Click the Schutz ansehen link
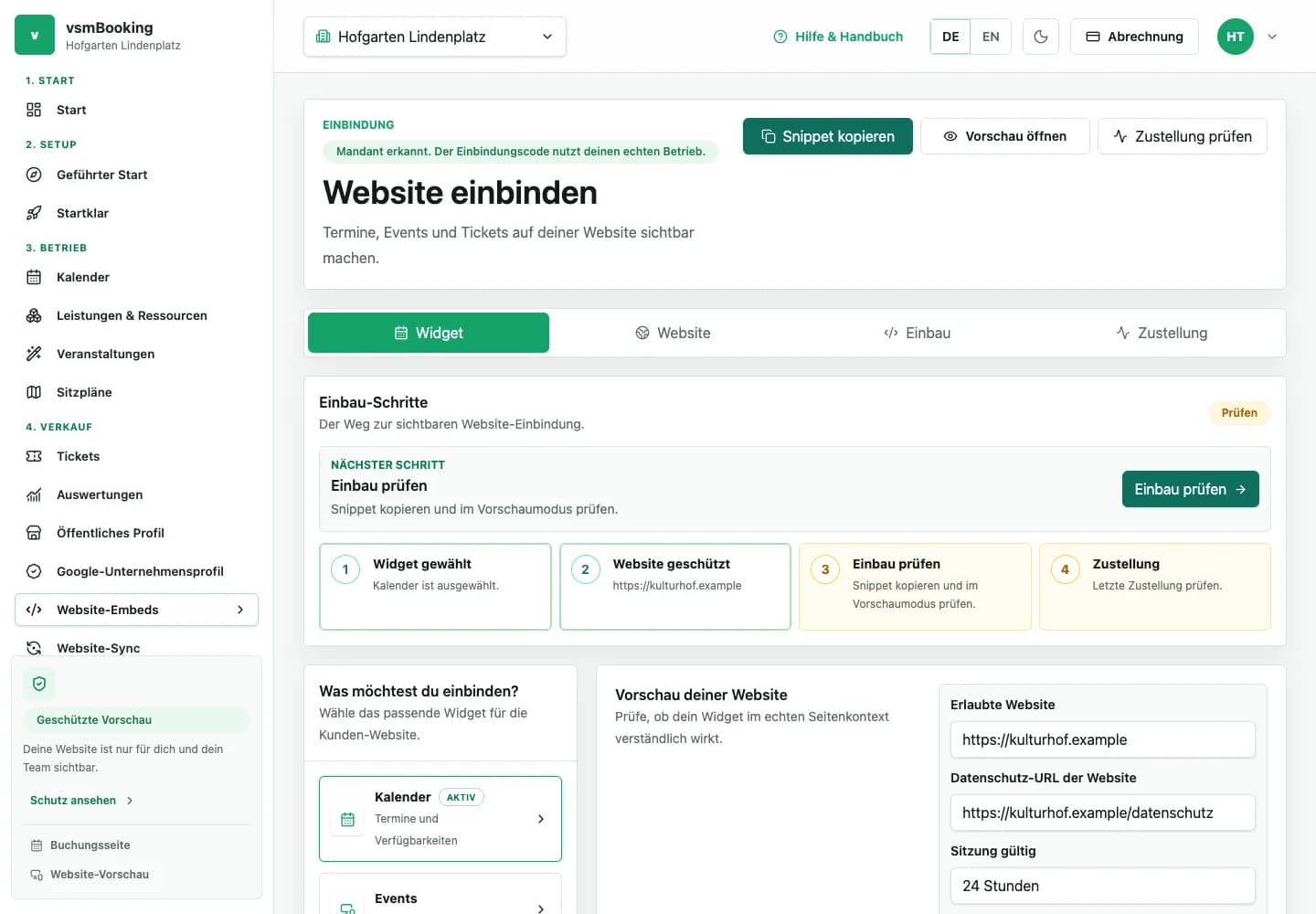This screenshot has width=1316, height=914. click(82, 801)
